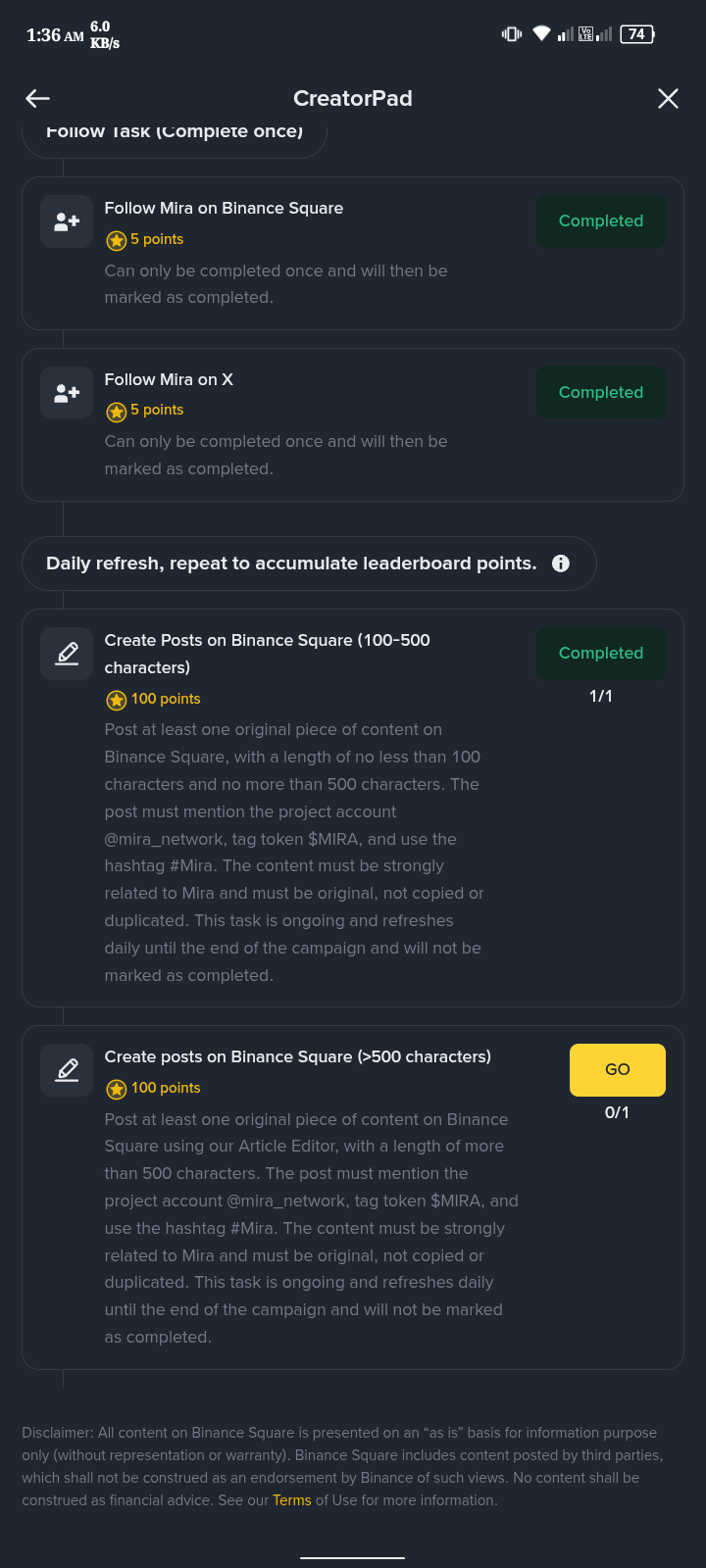Tap the Daily refresh section header pill
The width and height of the screenshot is (706, 1568).
pos(291,563)
